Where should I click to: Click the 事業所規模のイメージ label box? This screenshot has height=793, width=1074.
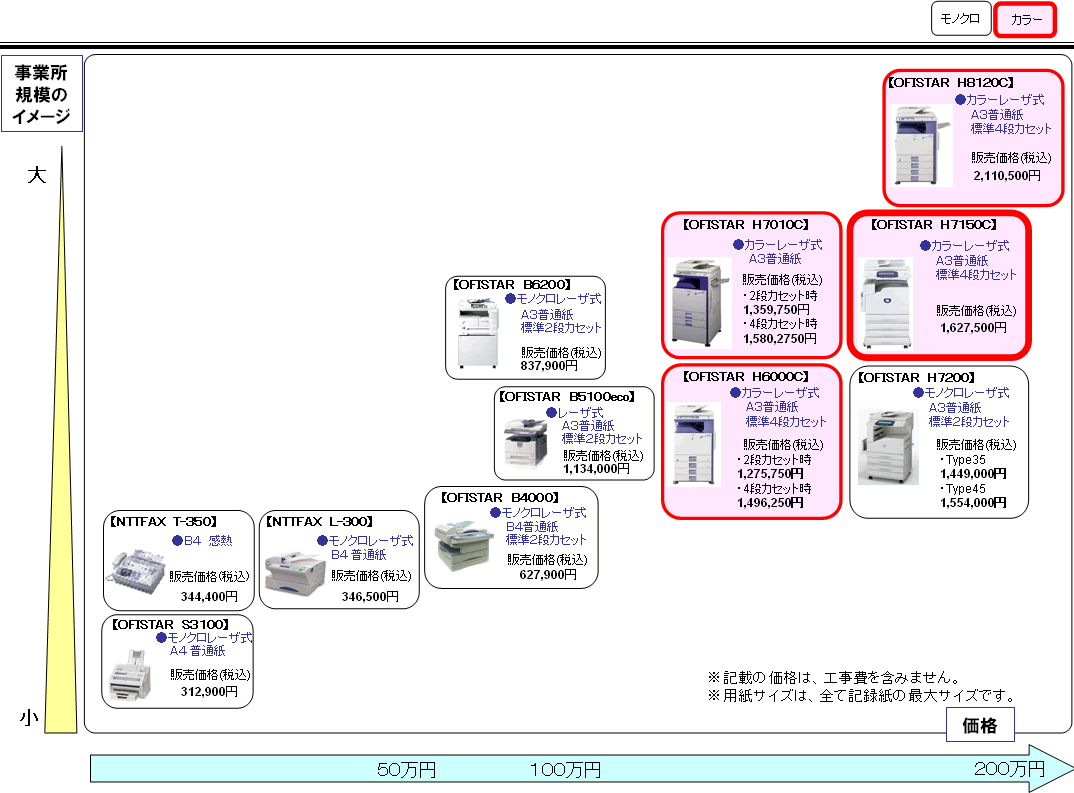coord(42,94)
